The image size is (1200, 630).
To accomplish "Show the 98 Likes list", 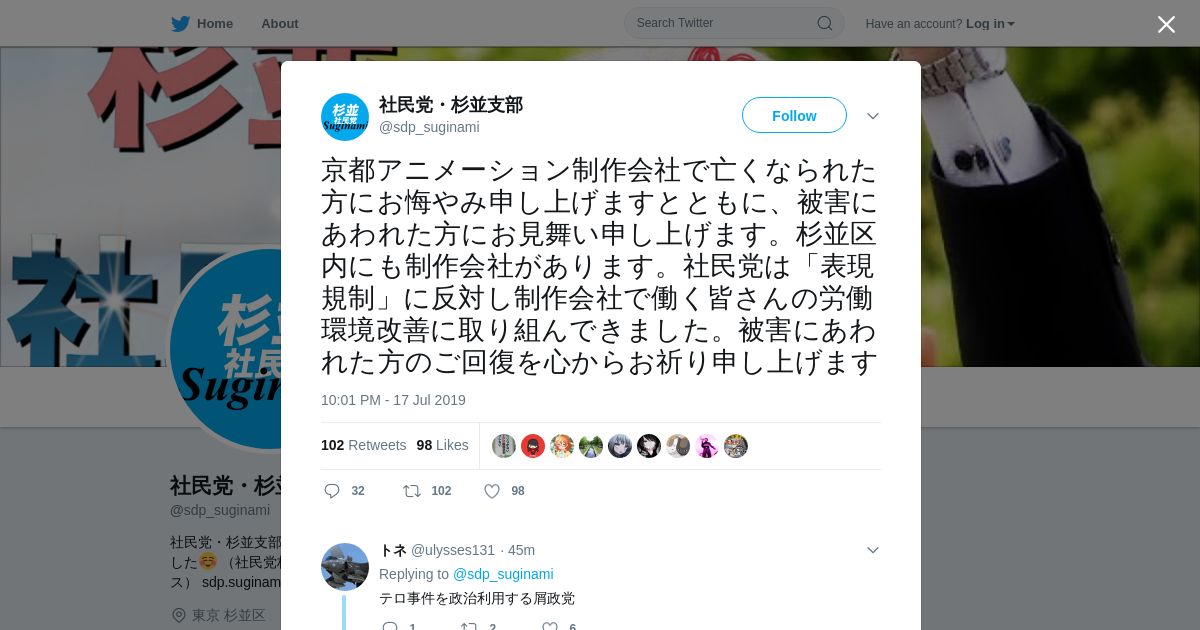I will [x=442, y=445].
